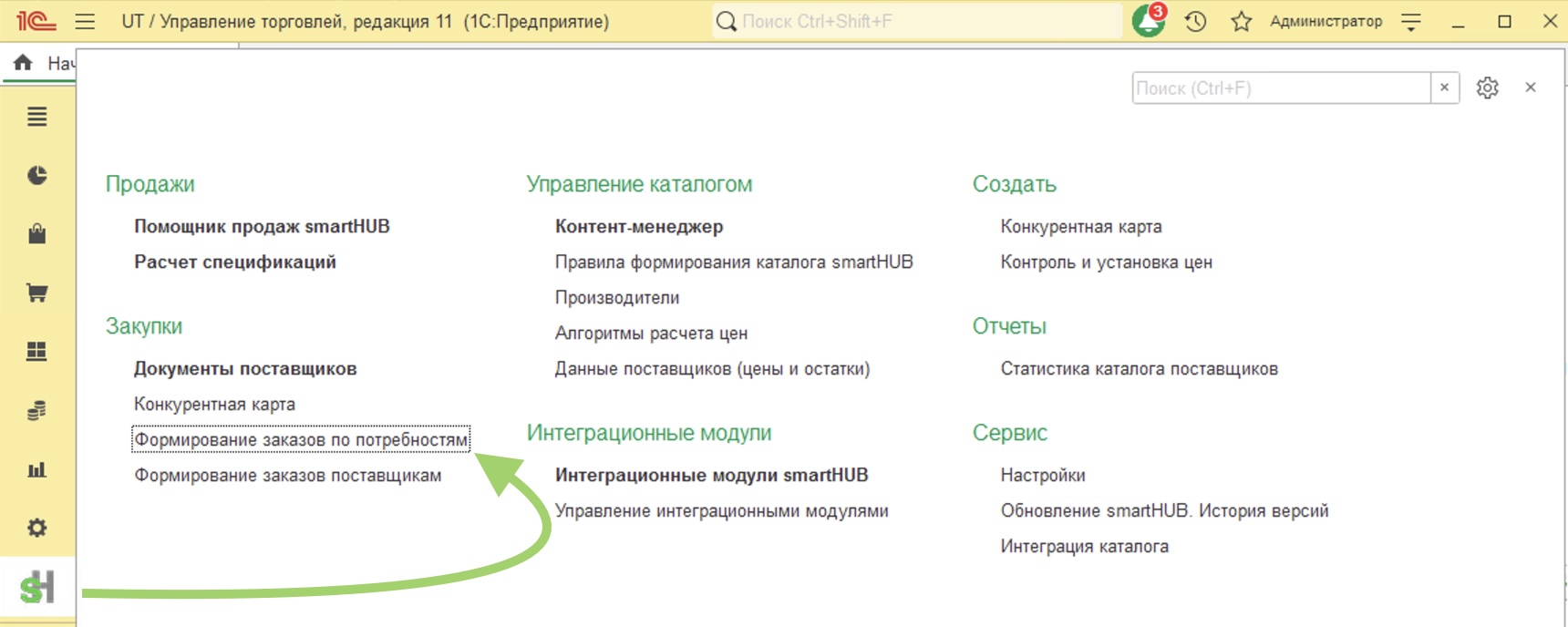
Task: Open the warehouse grid section in sidebar
Action: coord(37,351)
